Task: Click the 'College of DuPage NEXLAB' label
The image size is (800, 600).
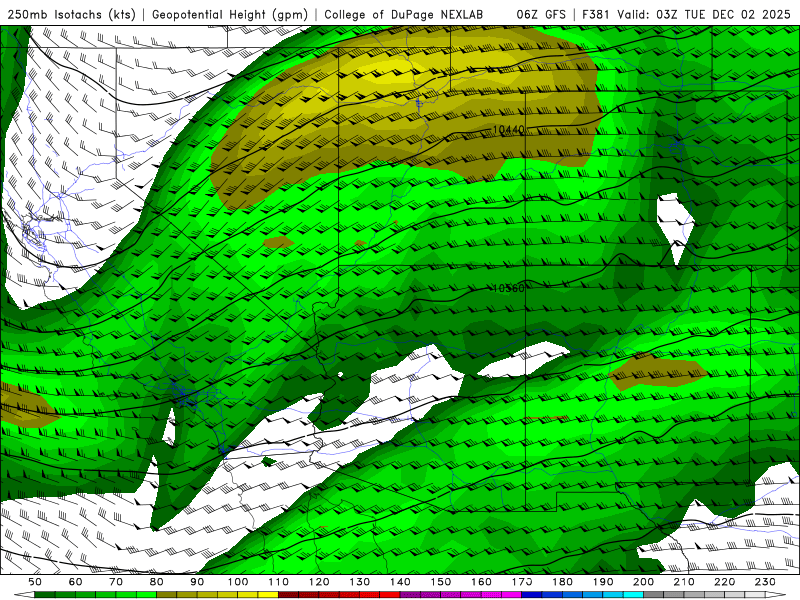Action: point(404,14)
